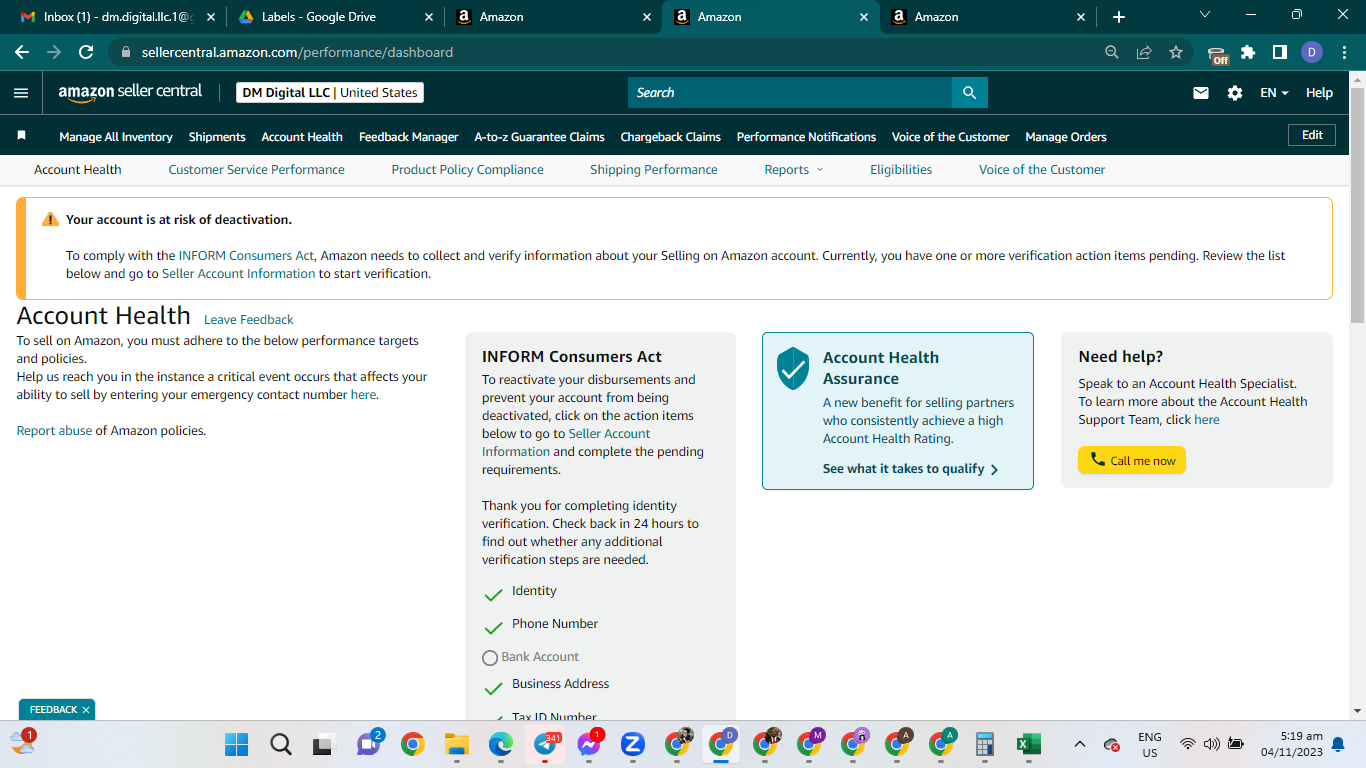The image size is (1366, 768).
Task: View site information lock icon
Action: pyautogui.click(x=126, y=52)
